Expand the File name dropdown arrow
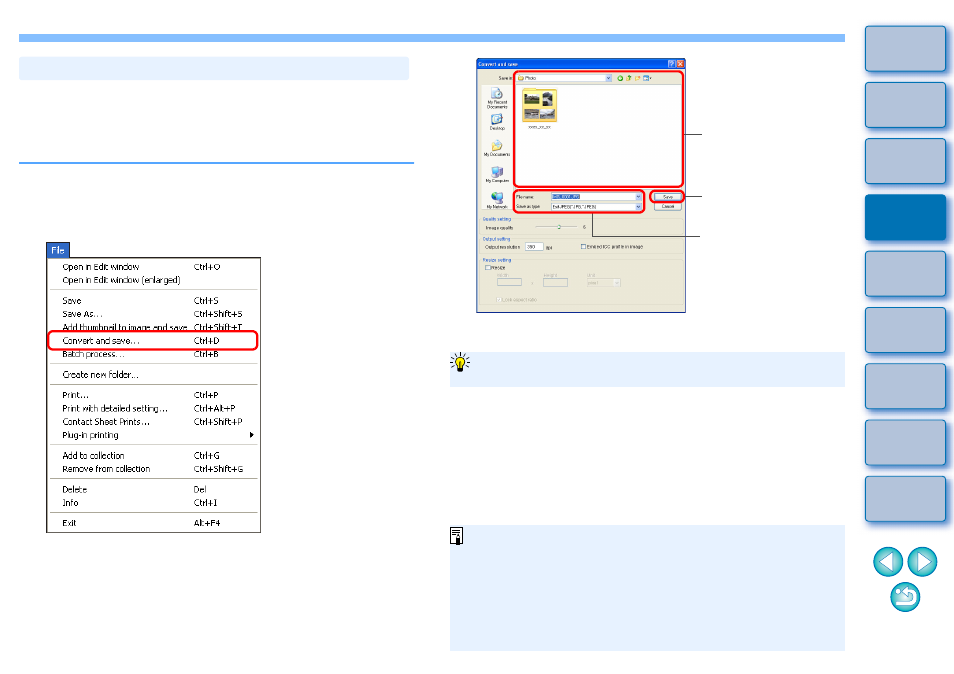 pyautogui.click(x=638, y=196)
